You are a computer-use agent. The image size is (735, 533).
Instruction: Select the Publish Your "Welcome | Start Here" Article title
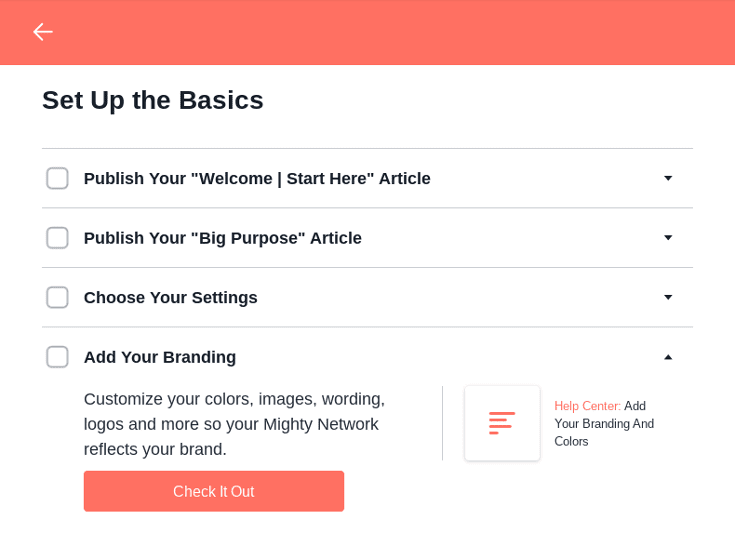click(257, 178)
